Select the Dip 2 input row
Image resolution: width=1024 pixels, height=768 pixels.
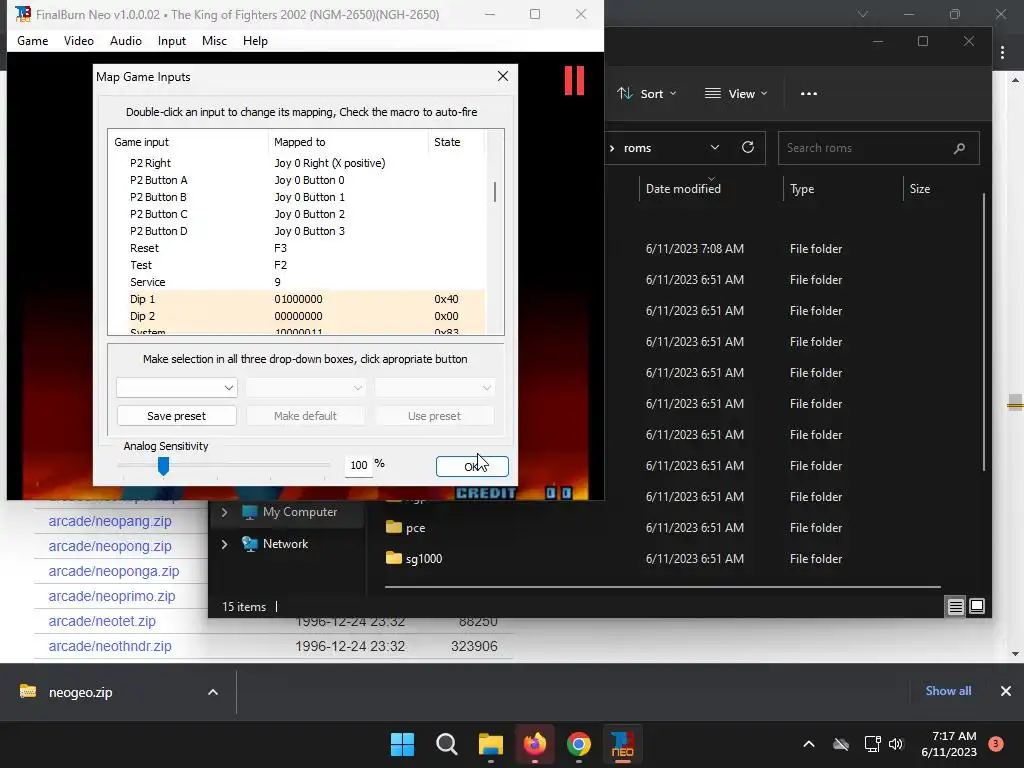click(x=297, y=315)
